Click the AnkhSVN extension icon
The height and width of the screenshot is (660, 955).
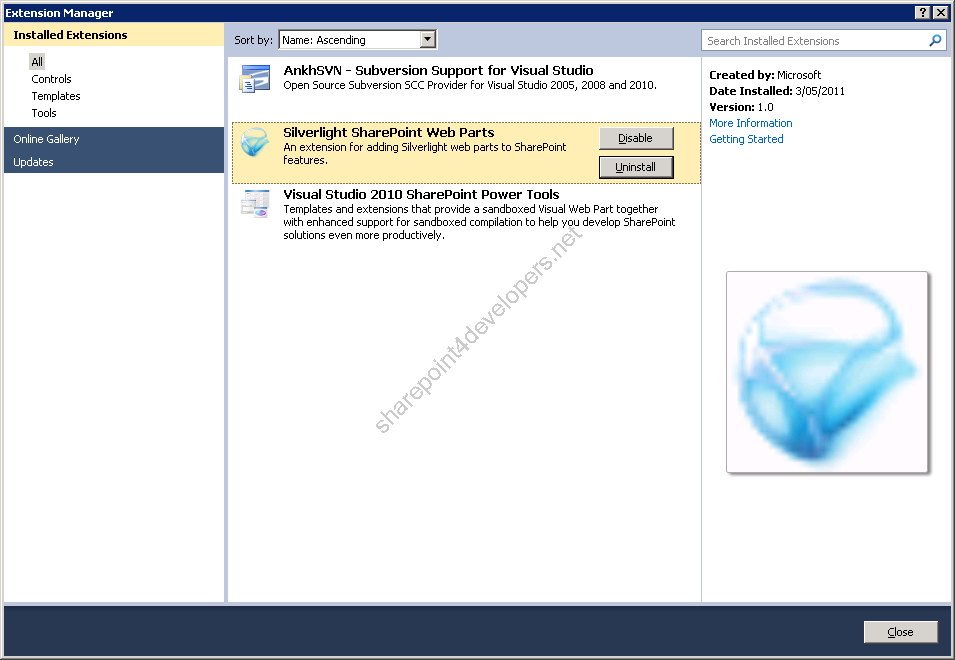coord(255,79)
